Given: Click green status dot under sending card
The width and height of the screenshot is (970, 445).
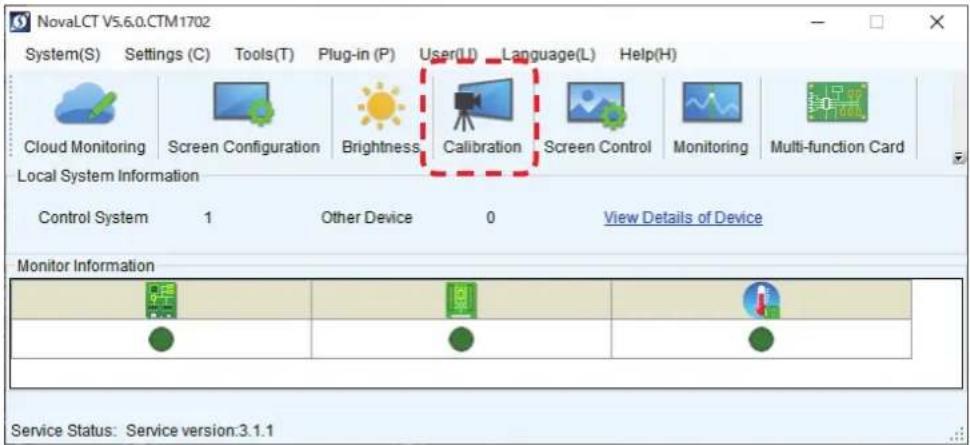Looking at the screenshot, I should point(161,339).
